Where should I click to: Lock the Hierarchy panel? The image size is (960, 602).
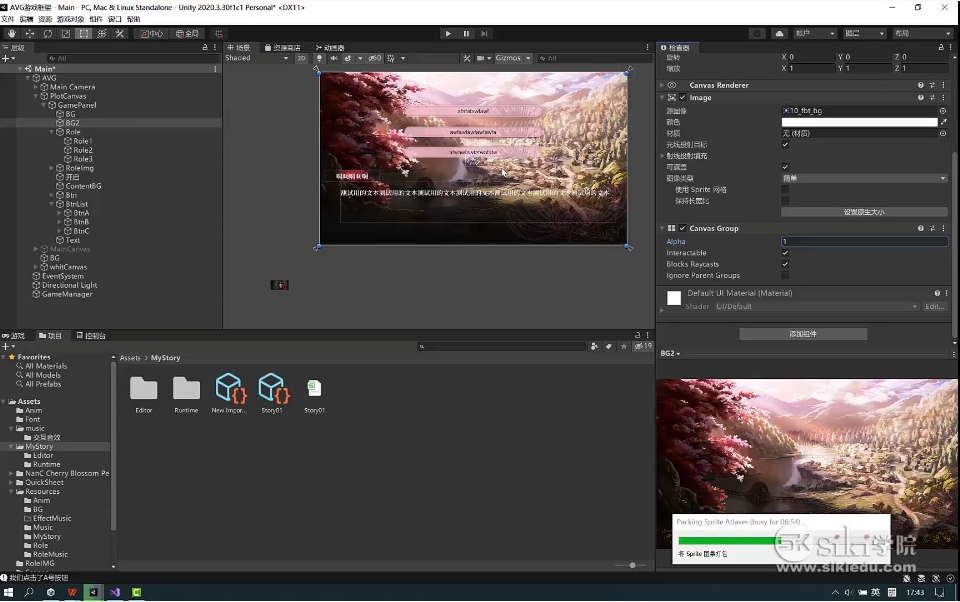click(x=205, y=47)
